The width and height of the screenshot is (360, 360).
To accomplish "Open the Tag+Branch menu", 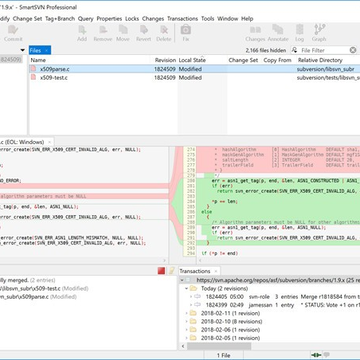I will pos(60,19).
